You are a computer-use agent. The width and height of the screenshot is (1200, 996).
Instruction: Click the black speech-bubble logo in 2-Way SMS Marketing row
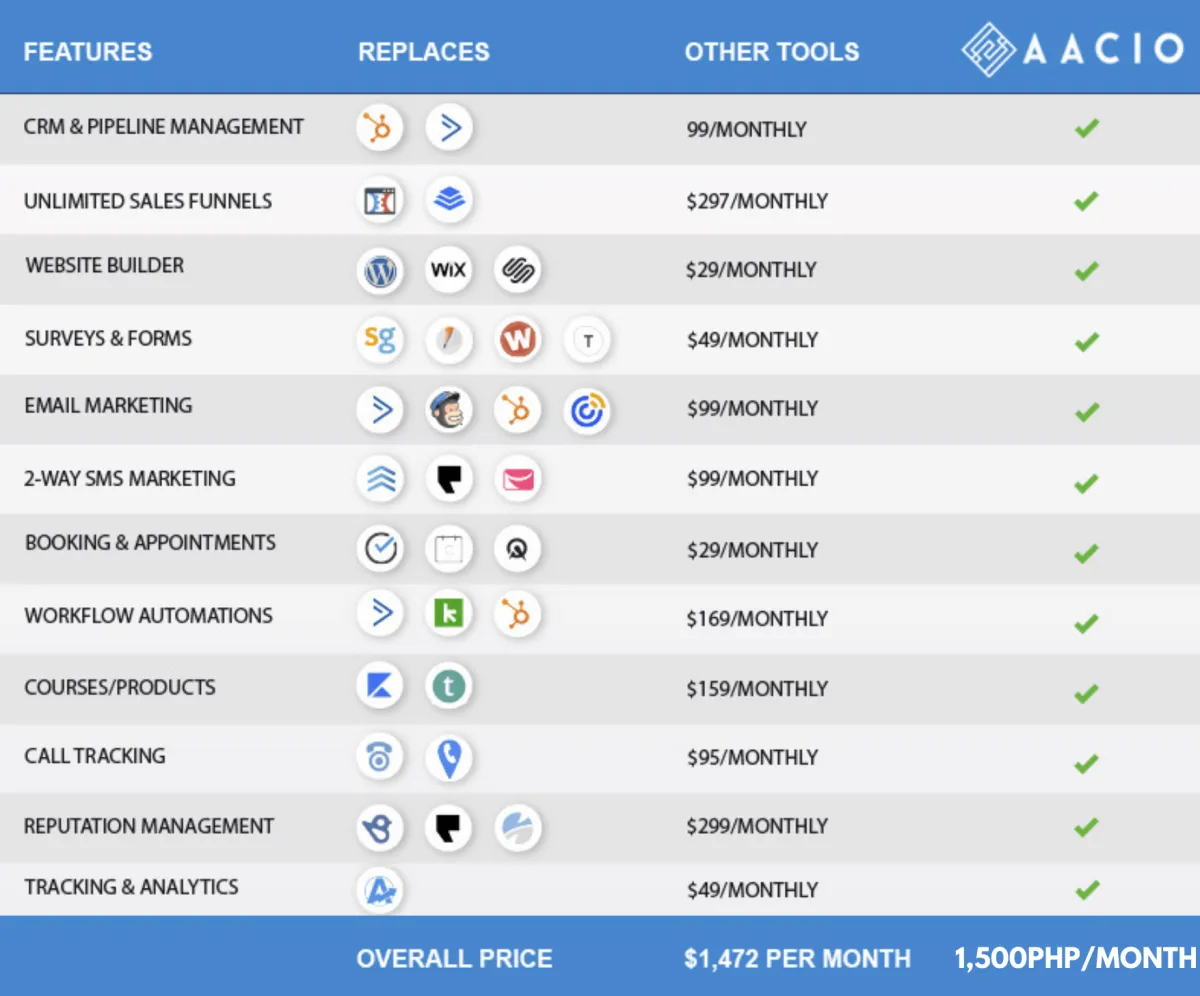click(449, 480)
